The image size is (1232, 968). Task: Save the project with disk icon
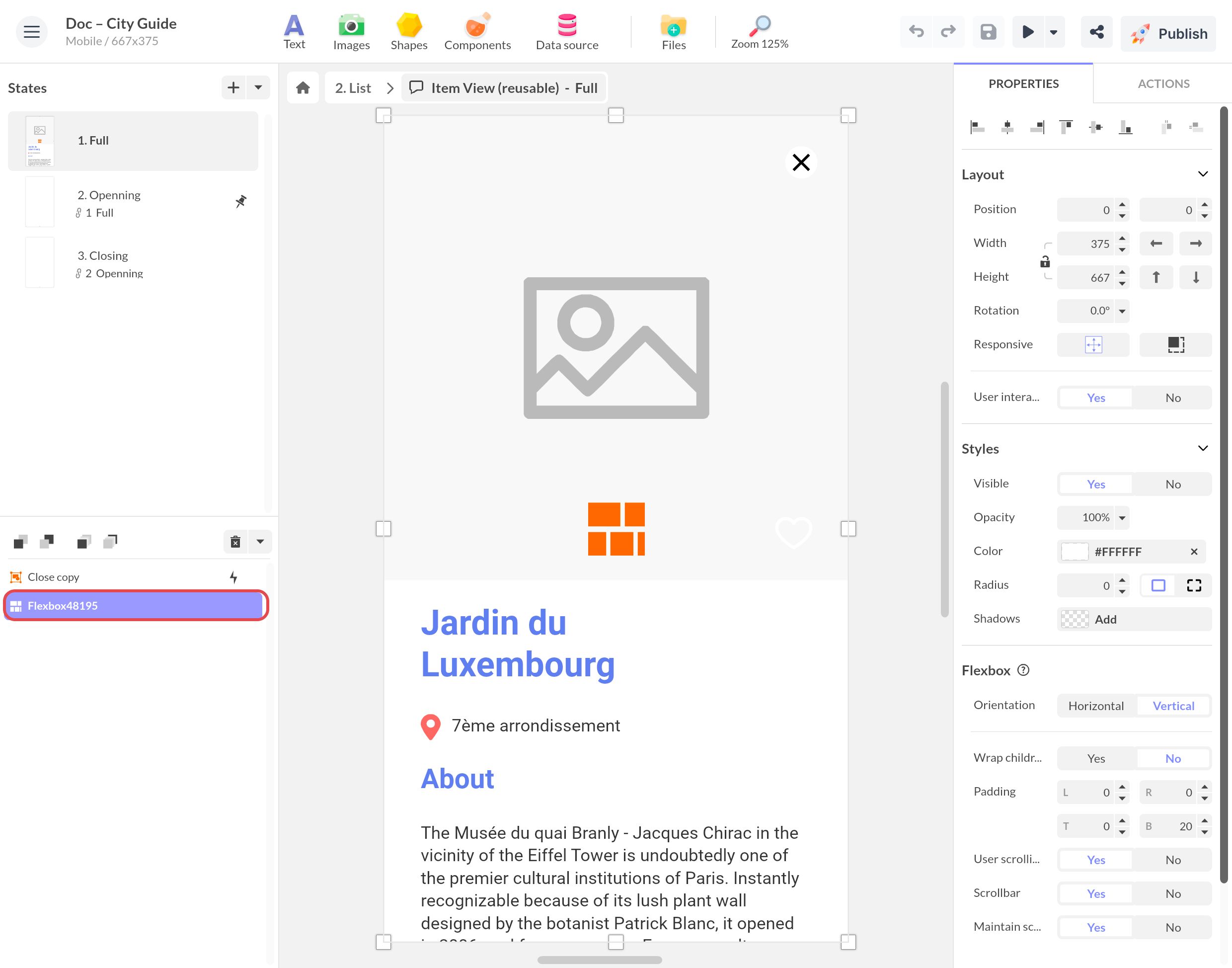(988, 32)
